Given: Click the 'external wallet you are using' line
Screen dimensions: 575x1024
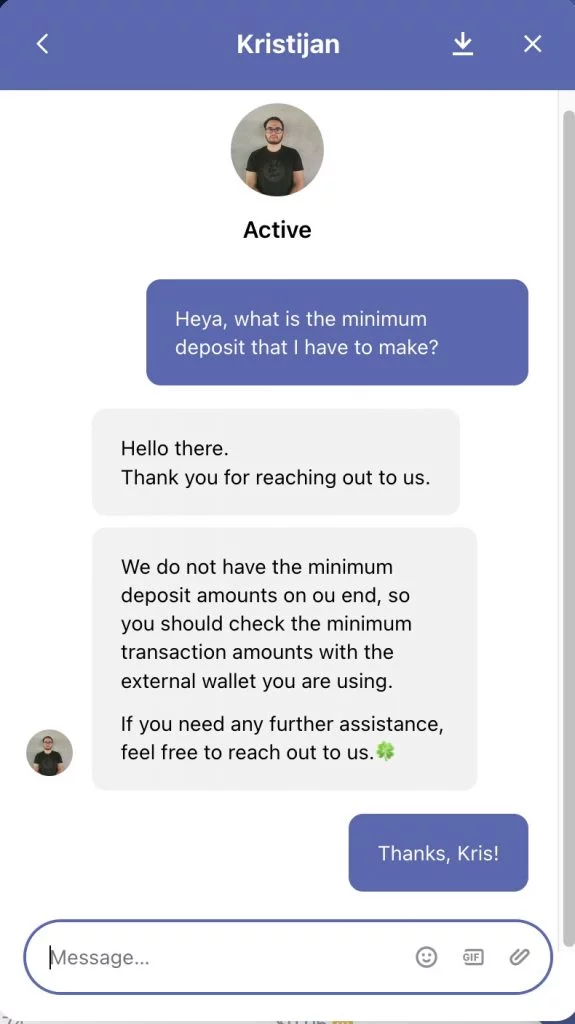Looking at the screenshot, I should pyautogui.click(x=257, y=681).
